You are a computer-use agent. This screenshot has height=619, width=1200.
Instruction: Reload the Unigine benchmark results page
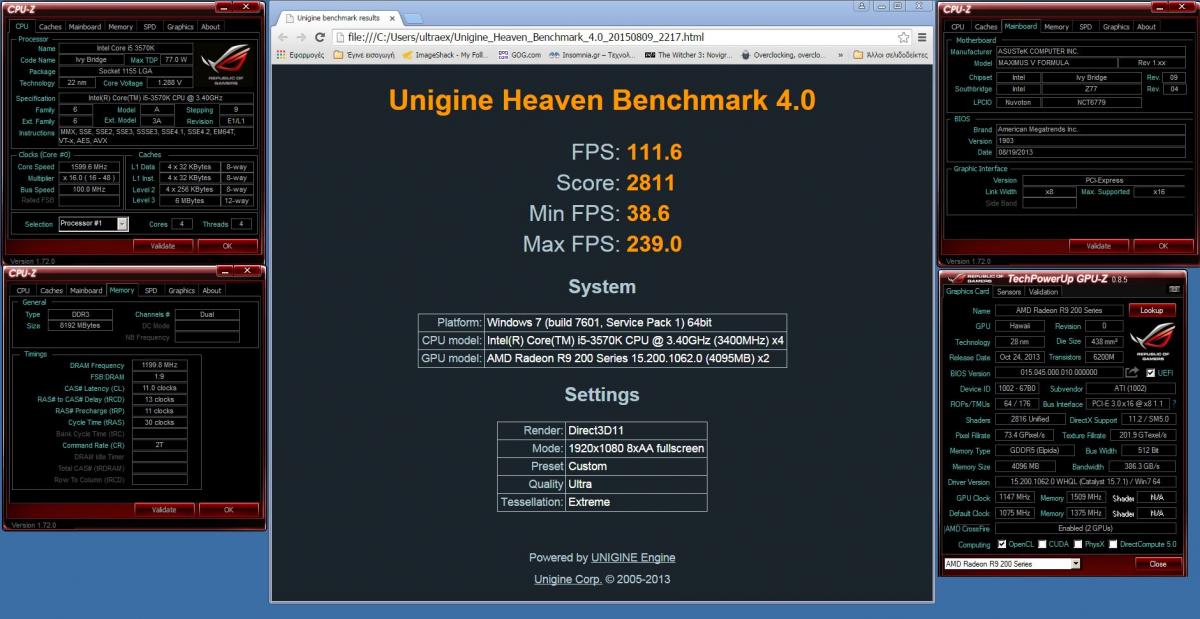click(x=321, y=37)
